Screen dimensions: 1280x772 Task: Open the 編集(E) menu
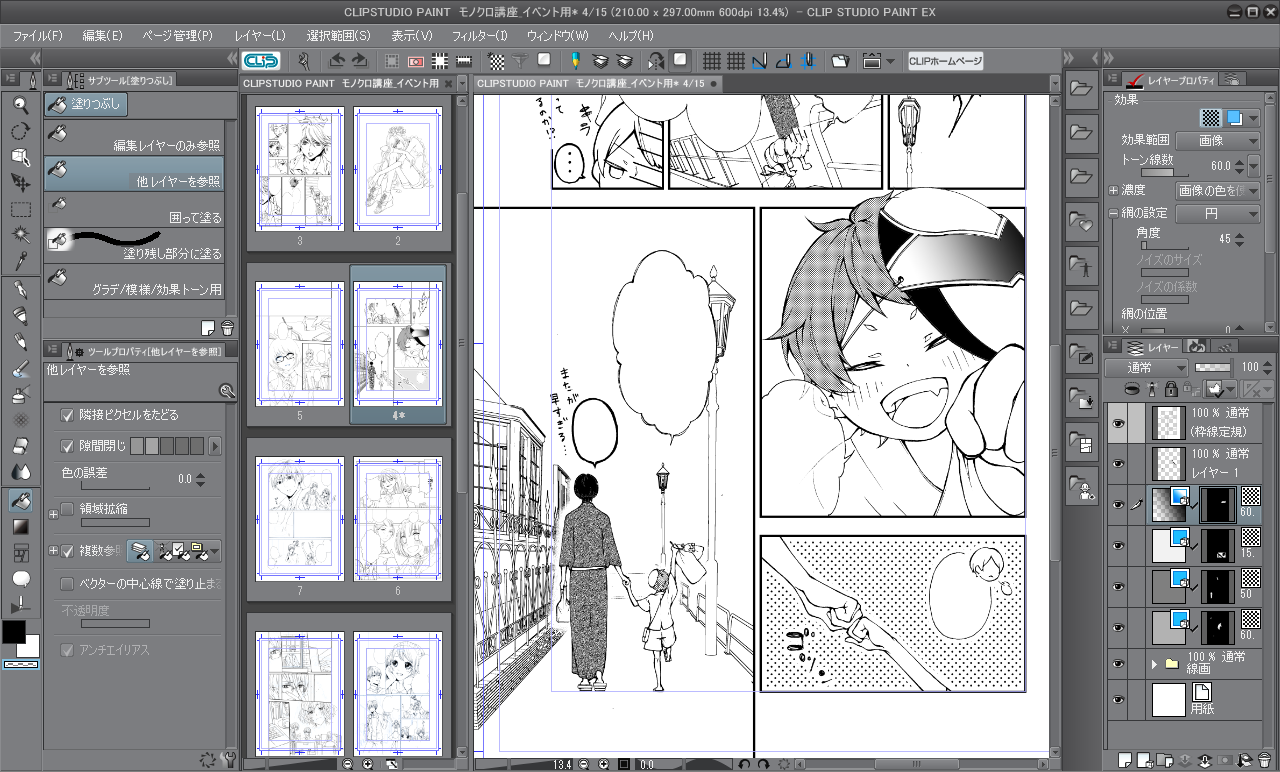[x=103, y=35]
